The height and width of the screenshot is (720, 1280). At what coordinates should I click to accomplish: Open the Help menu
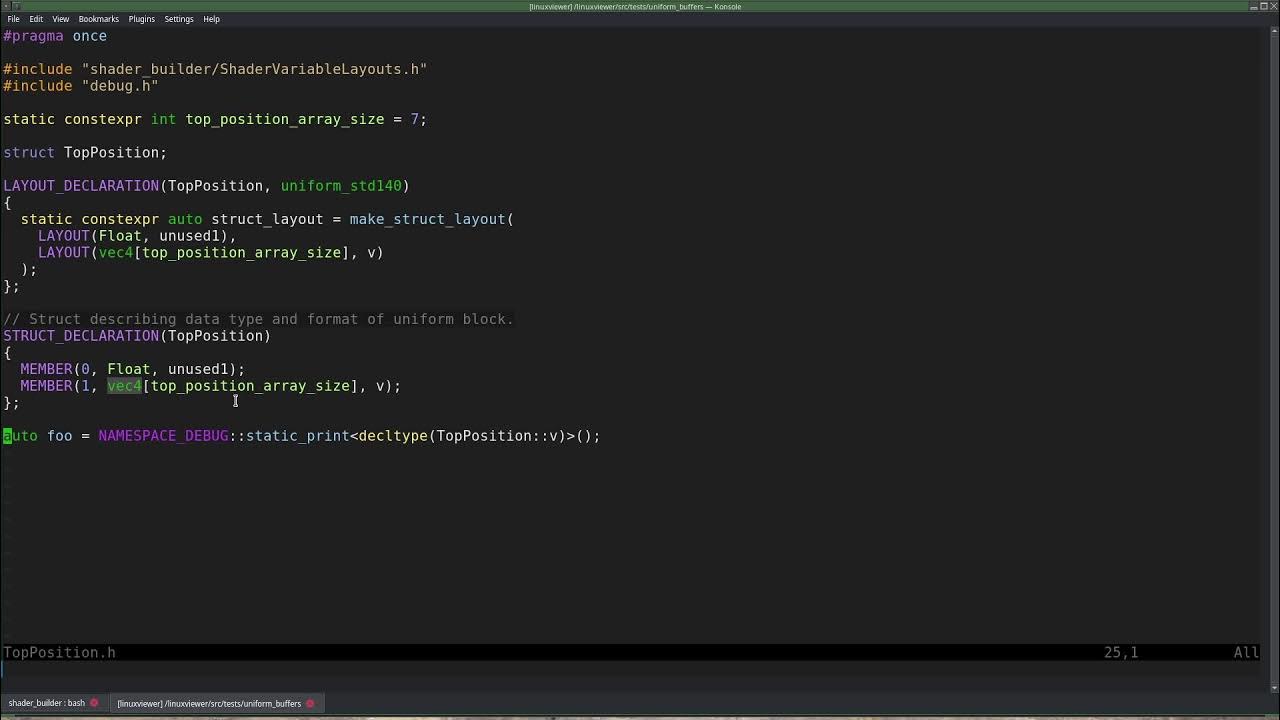pyautogui.click(x=212, y=19)
